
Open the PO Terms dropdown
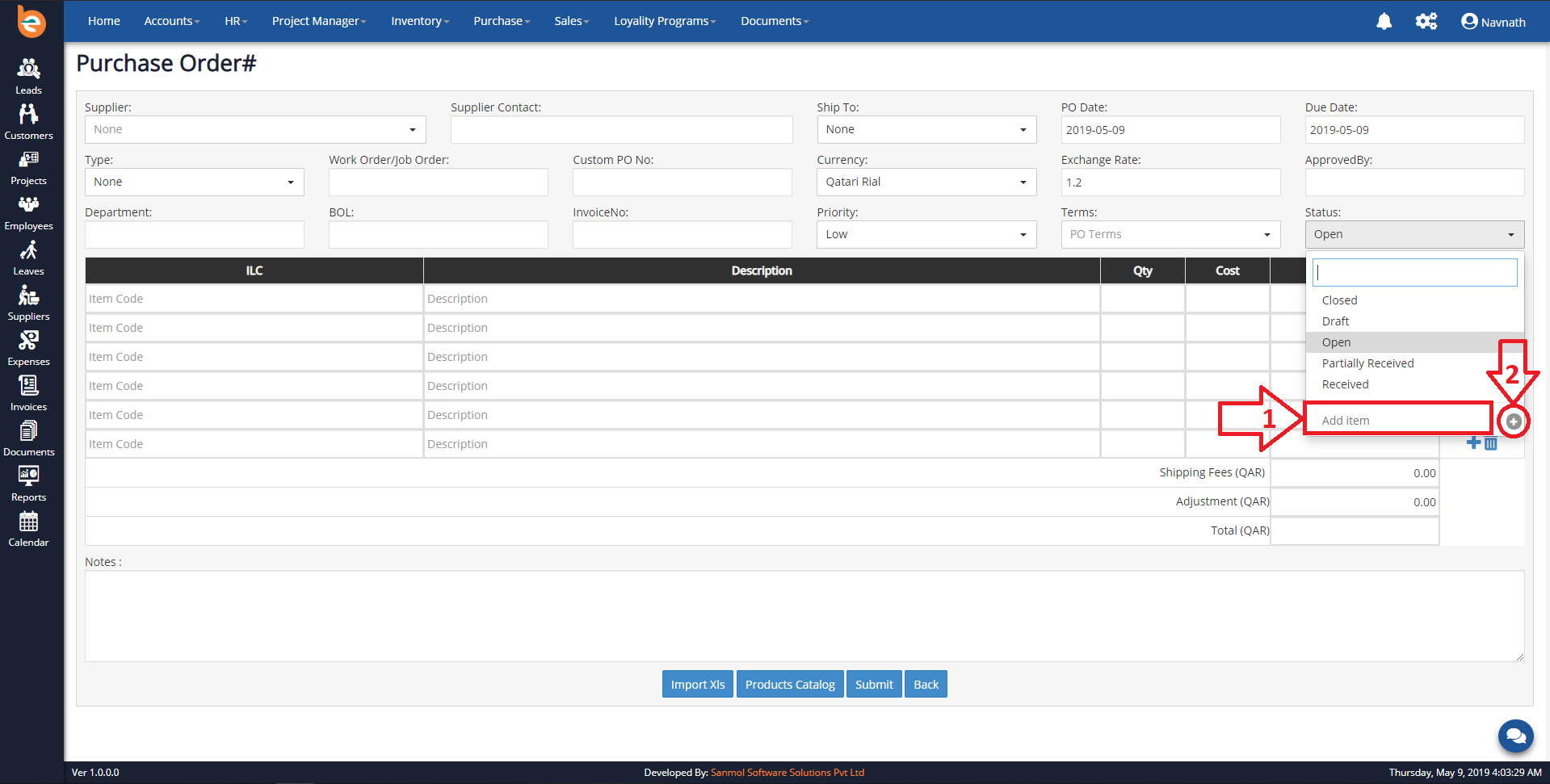point(1170,234)
